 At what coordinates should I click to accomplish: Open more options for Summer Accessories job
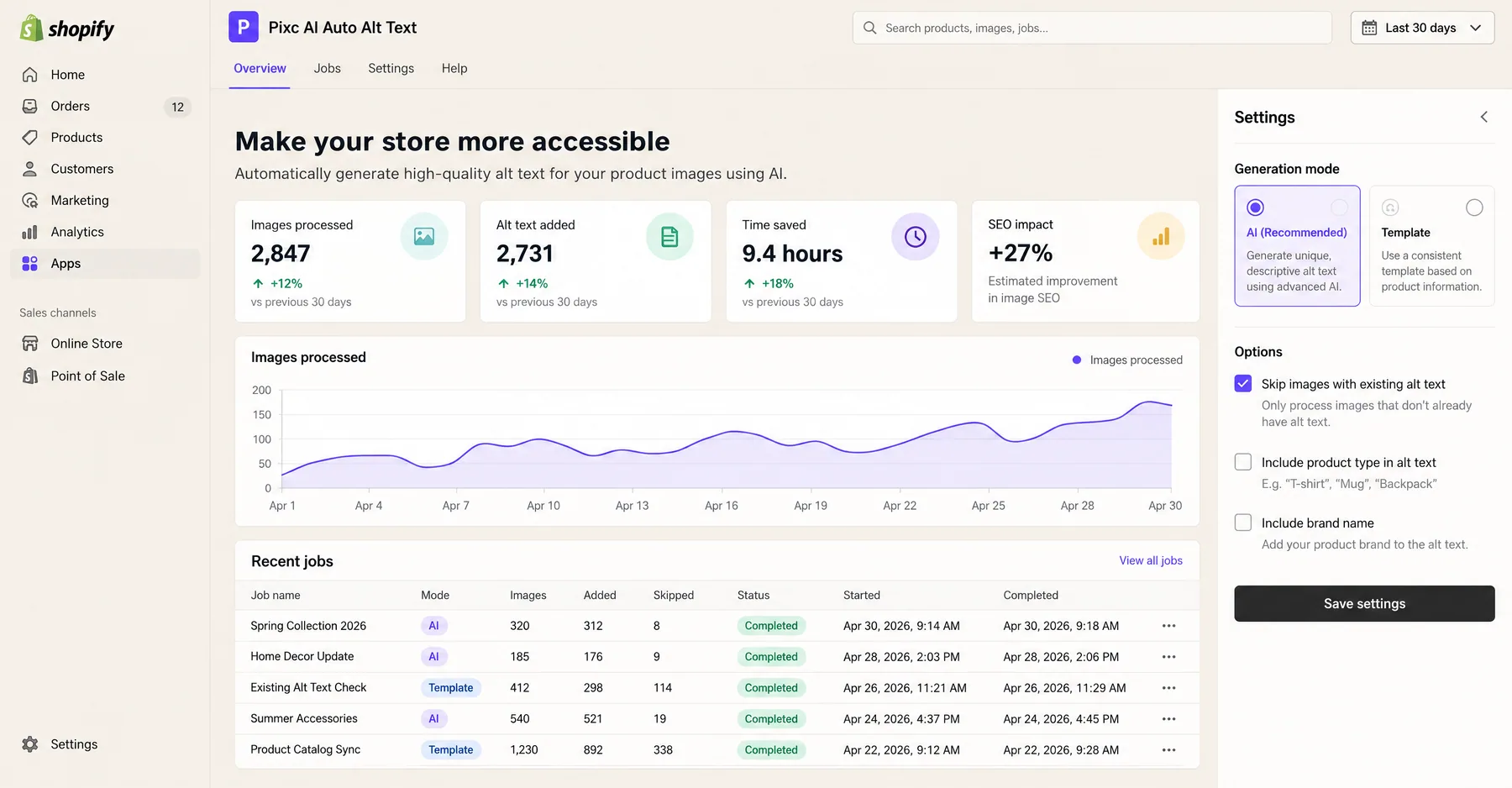pyautogui.click(x=1168, y=719)
